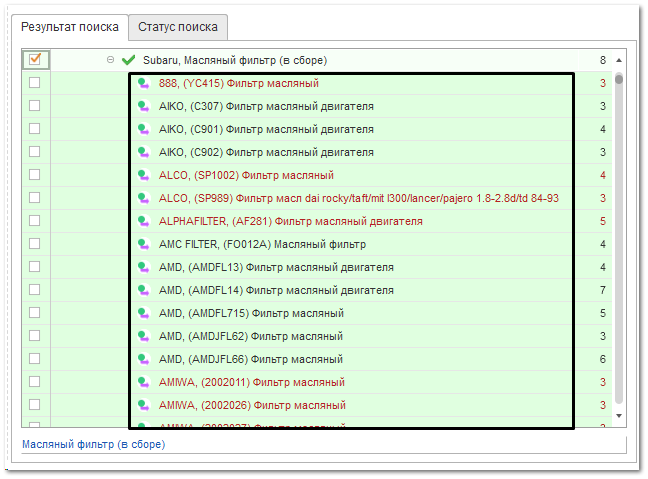Click the analog icon for AMD (AMDFL715)
The height and width of the screenshot is (479, 648).
(143, 313)
